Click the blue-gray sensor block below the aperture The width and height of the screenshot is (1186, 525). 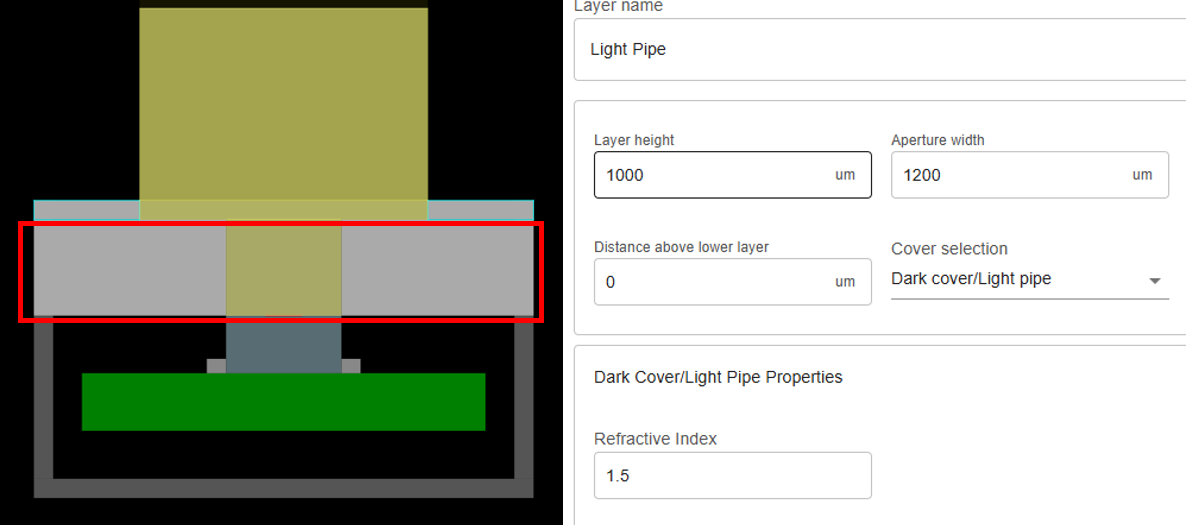click(x=283, y=345)
